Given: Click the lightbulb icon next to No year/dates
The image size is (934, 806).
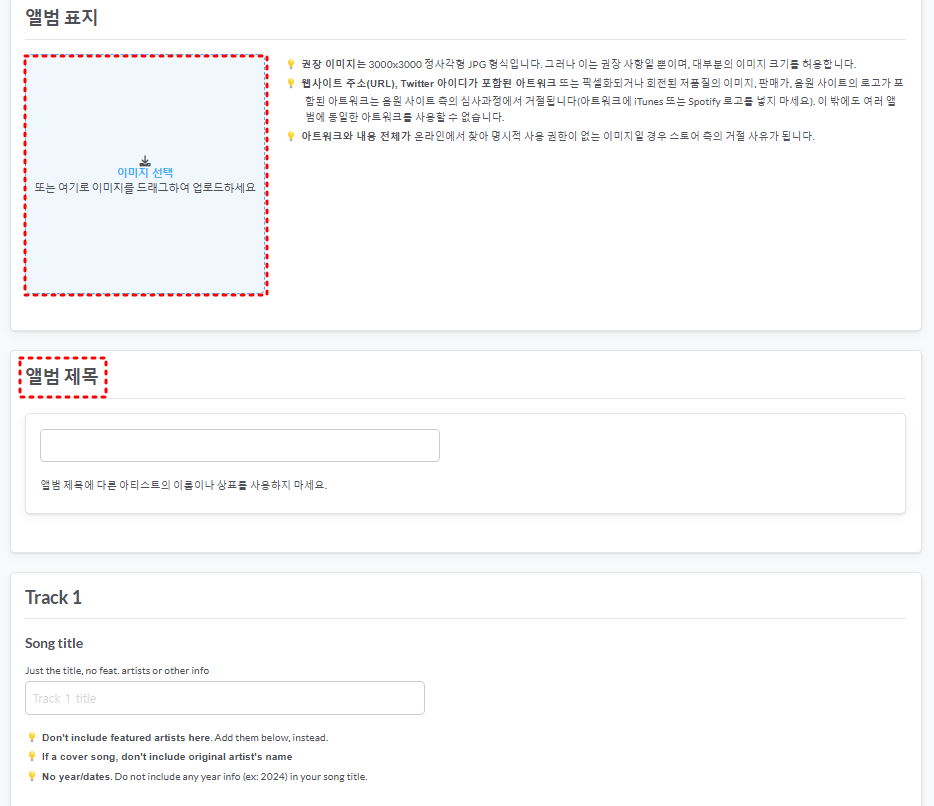Looking at the screenshot, I should (32, 776).
